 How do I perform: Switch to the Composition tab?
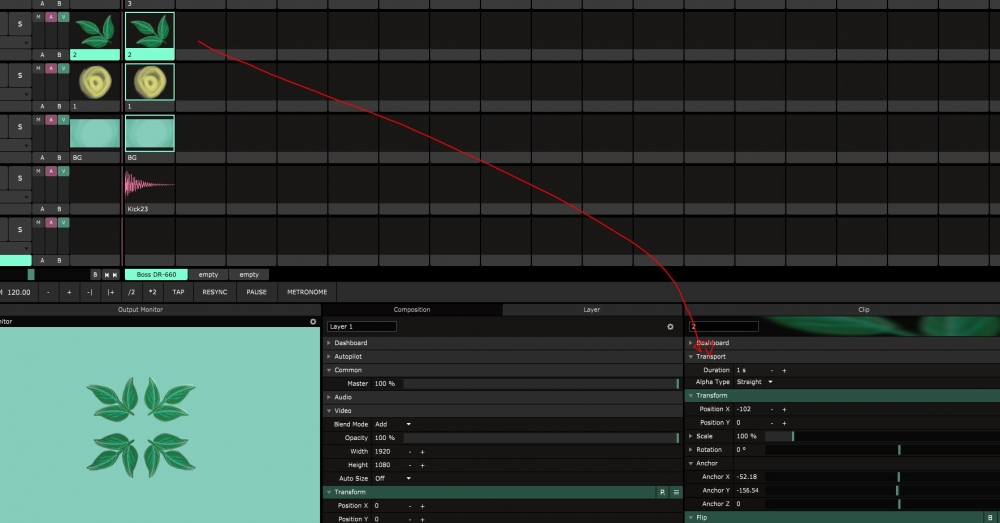click(x=411, y=310)
